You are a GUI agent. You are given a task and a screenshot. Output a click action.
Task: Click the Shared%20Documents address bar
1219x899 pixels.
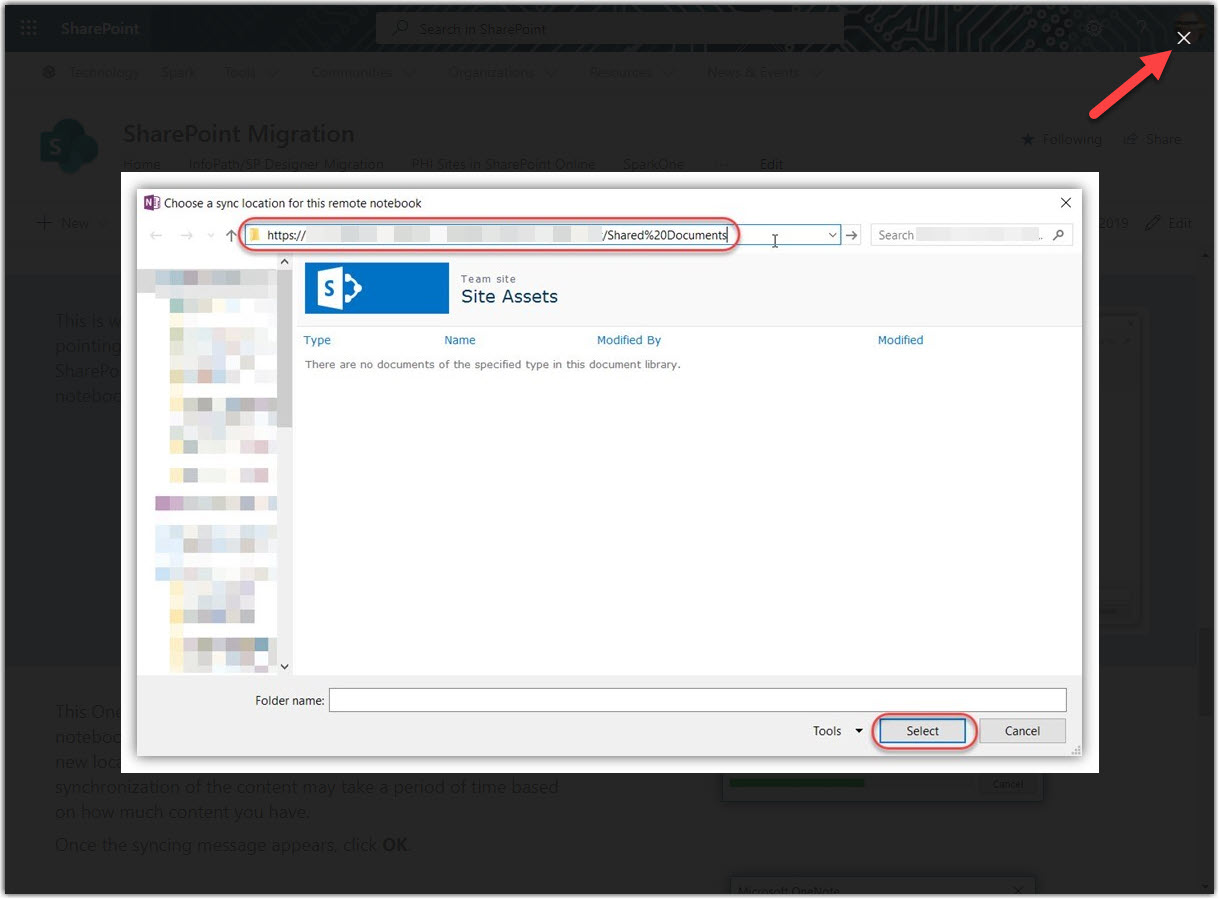point(540,235)
